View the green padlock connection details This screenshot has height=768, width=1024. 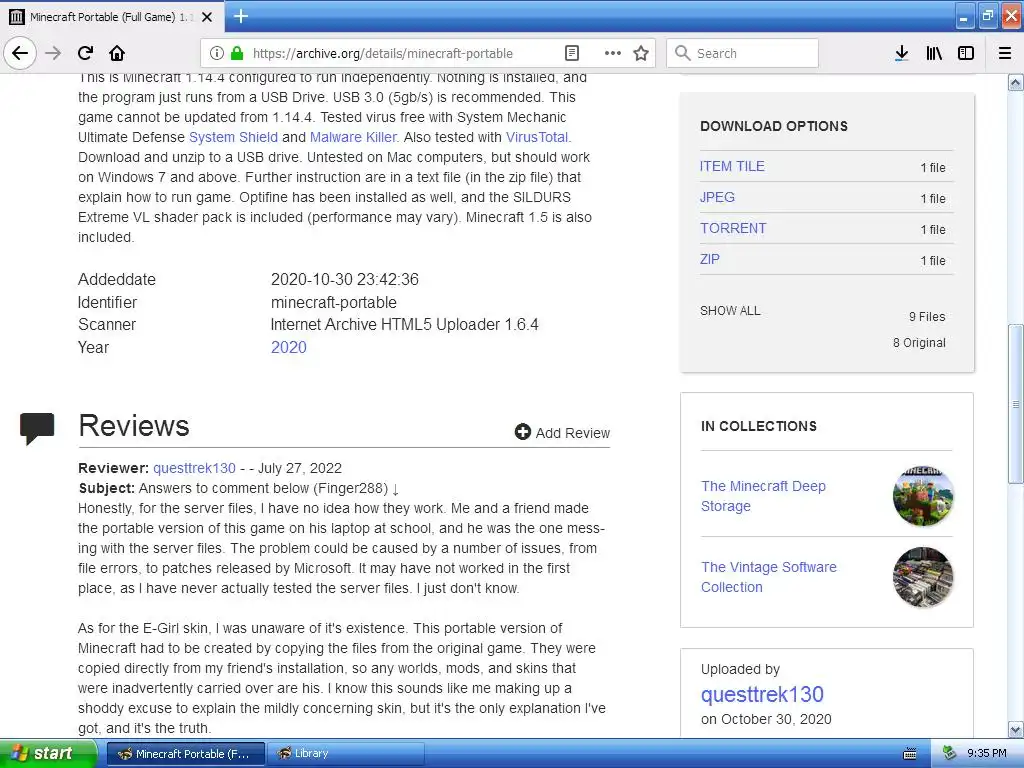pyautogui.click(x=237, y=53)
